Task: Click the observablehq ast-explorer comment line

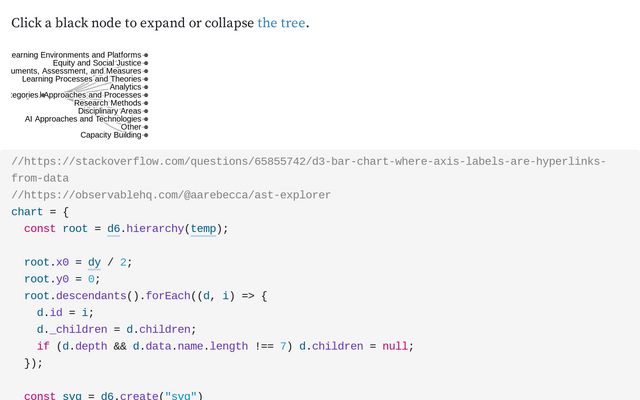Action: [x=171, y=195]
